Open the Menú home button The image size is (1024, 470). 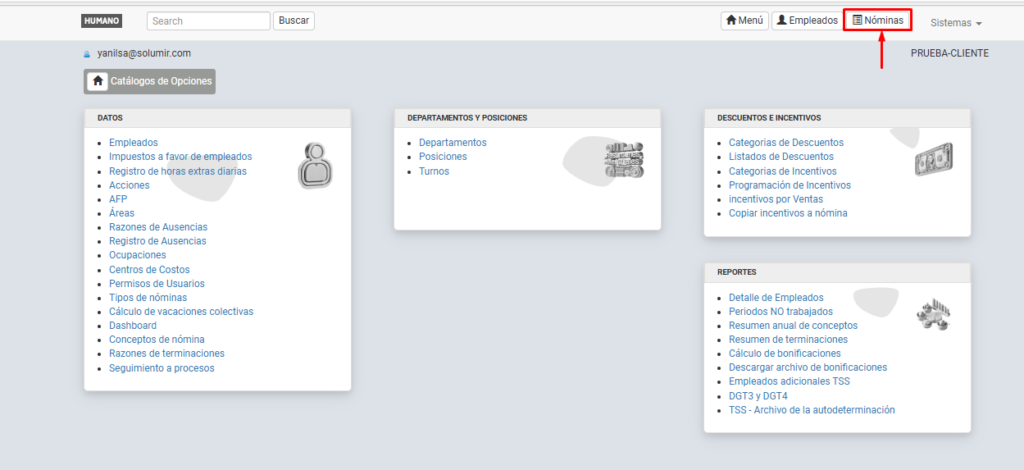pos(743,21)
